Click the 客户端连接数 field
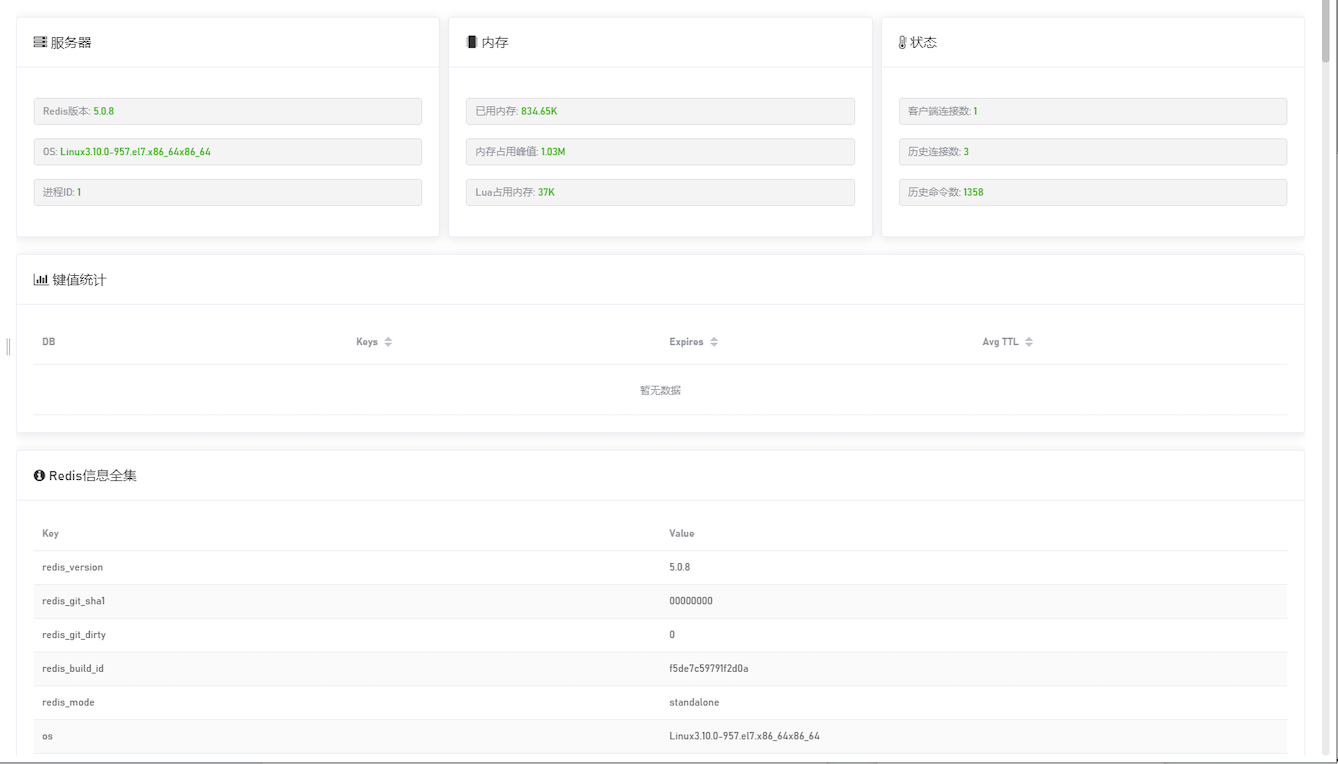This screenshot has height=764, width=1338. [1093, 111]
